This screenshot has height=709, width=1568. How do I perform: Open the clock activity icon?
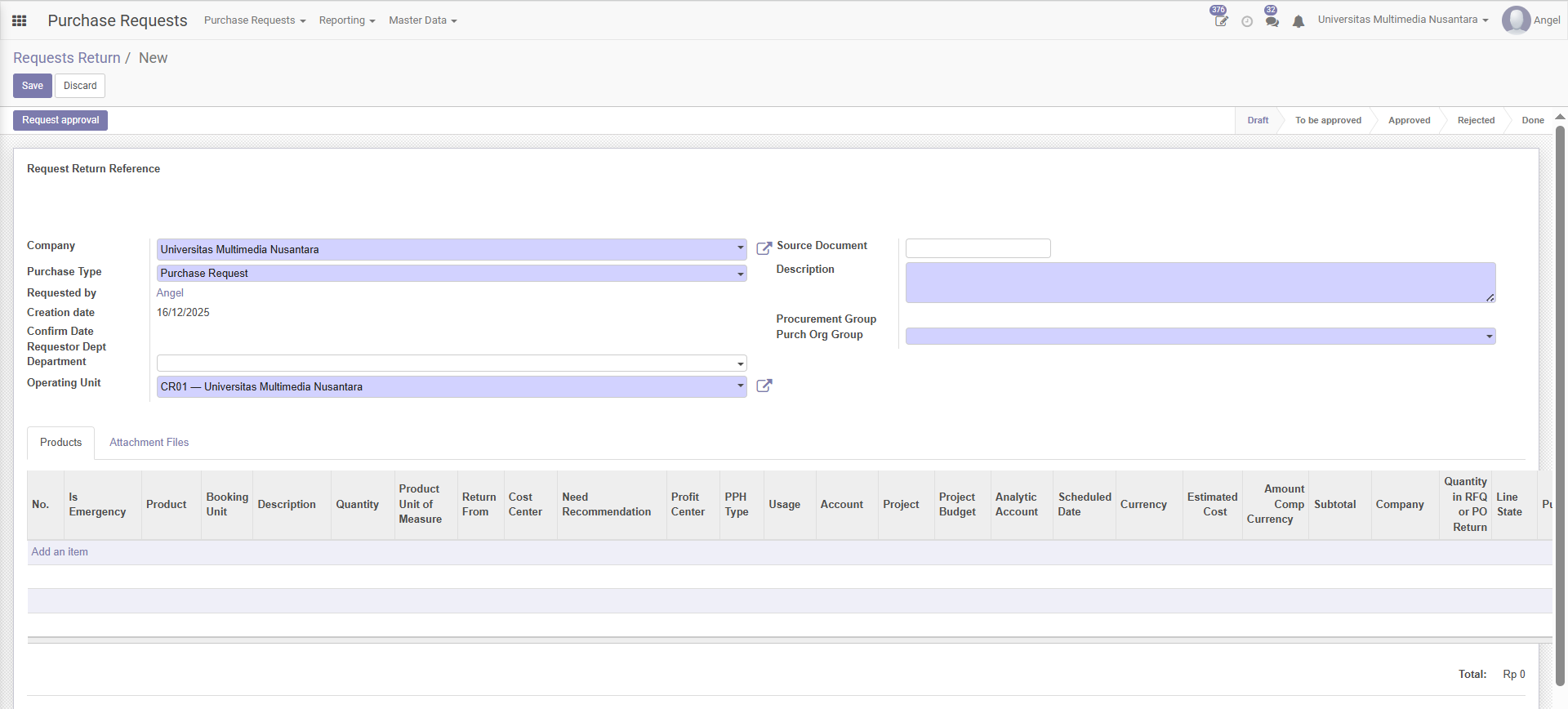[x=1247, y=21]
